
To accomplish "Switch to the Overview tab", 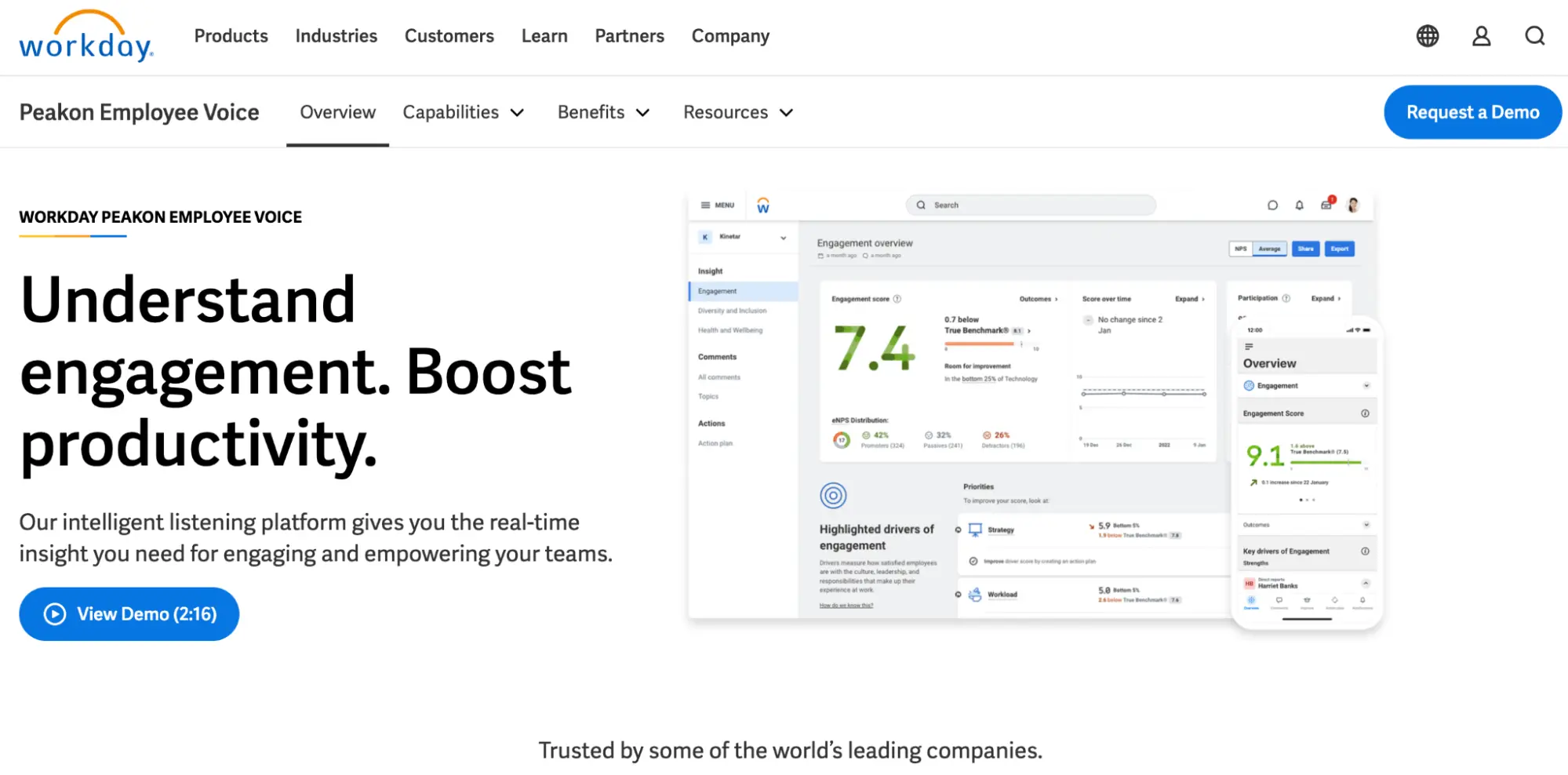I will point(337,112).
